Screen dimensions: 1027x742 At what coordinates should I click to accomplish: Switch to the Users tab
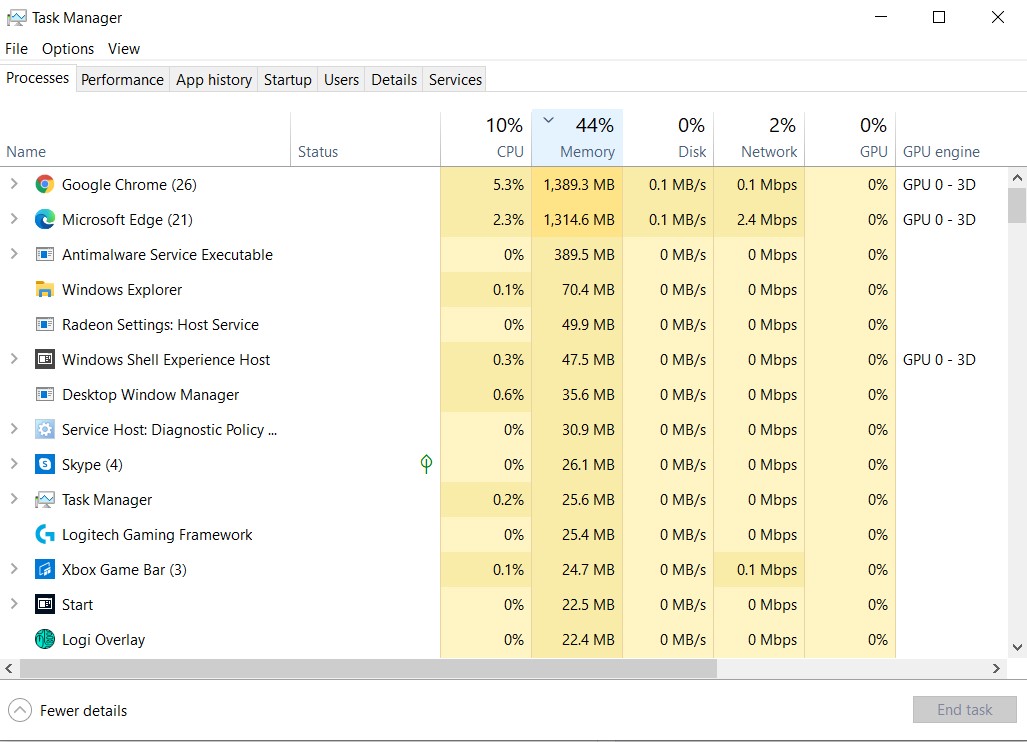click(341, 79)
